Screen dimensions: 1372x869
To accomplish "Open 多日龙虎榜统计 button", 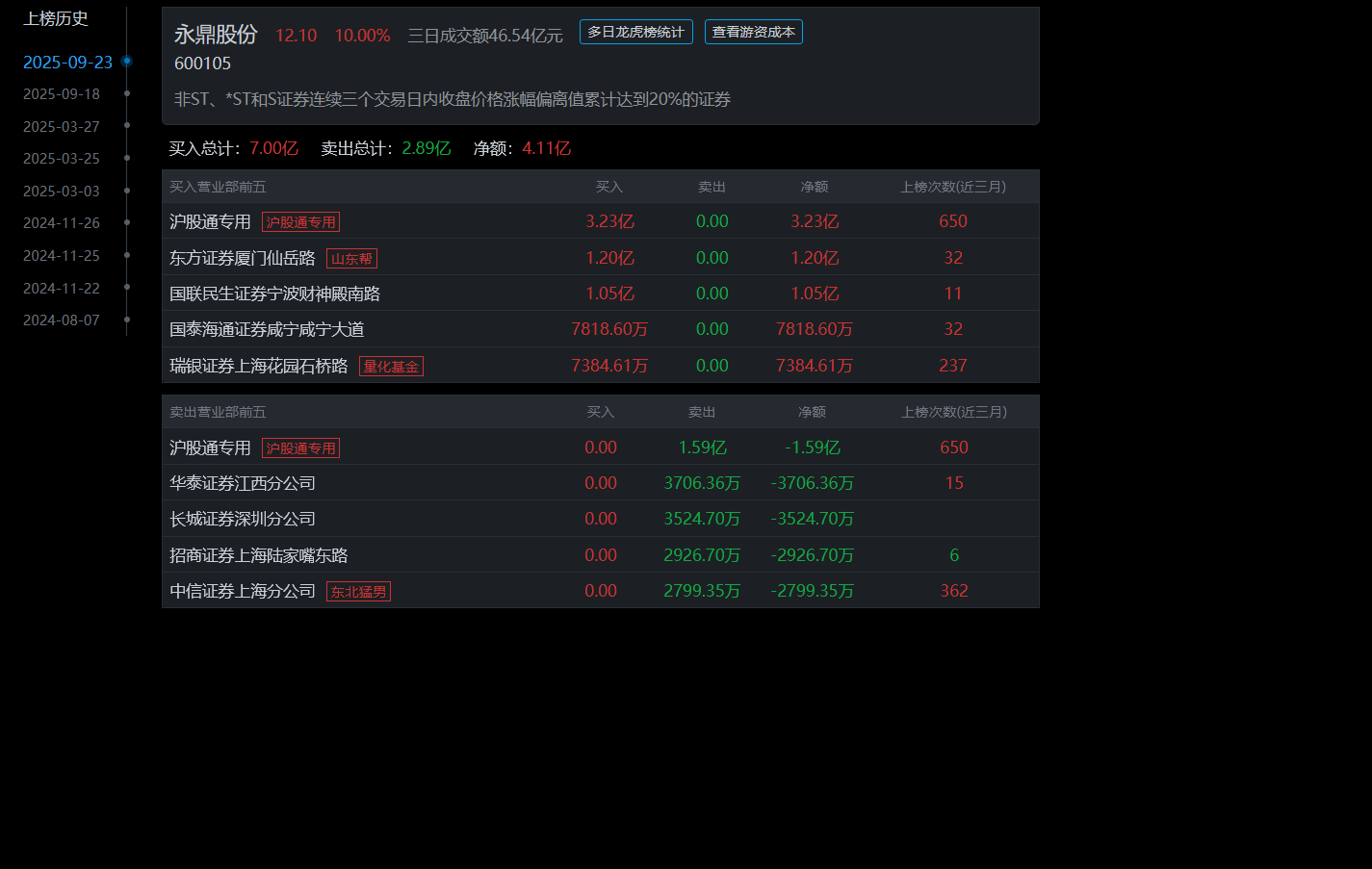I will pos(635,32).
